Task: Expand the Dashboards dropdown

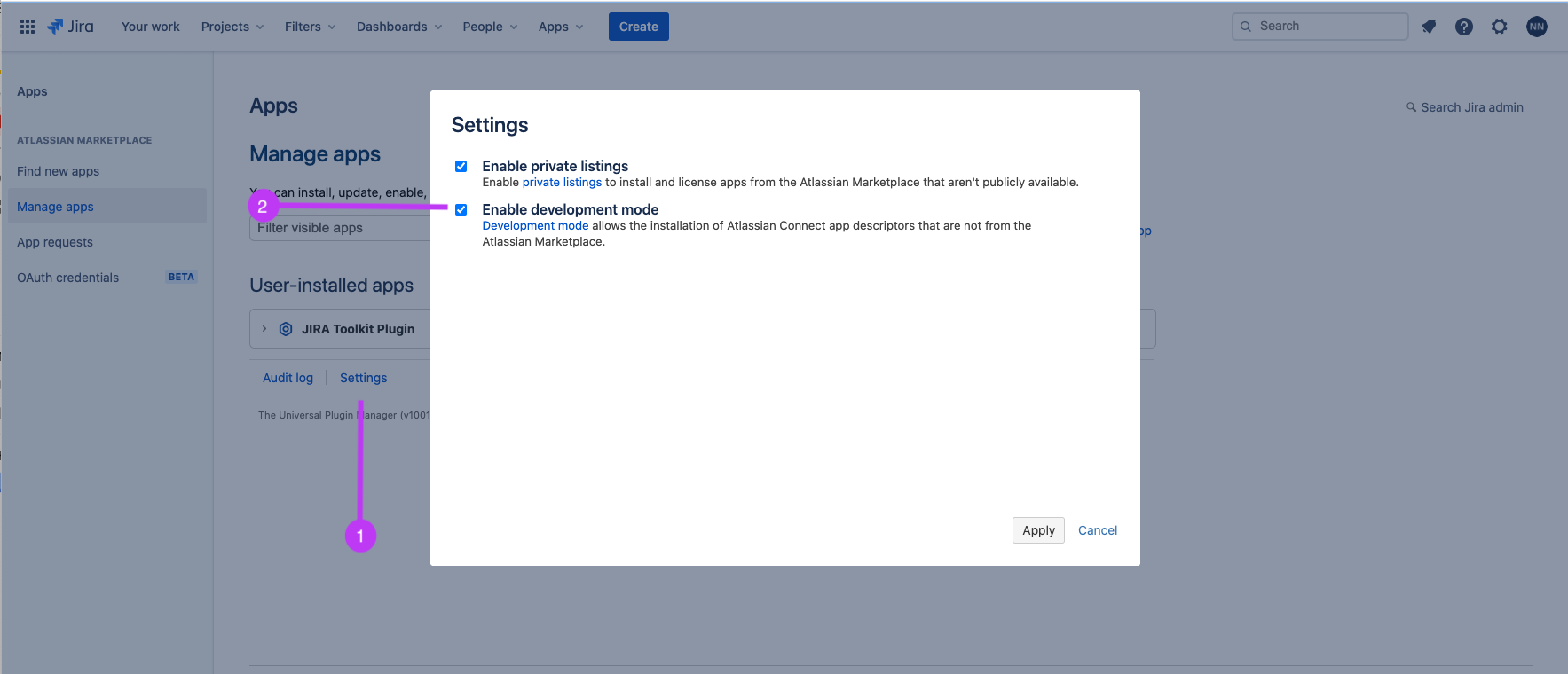Action: coord(398,27)
